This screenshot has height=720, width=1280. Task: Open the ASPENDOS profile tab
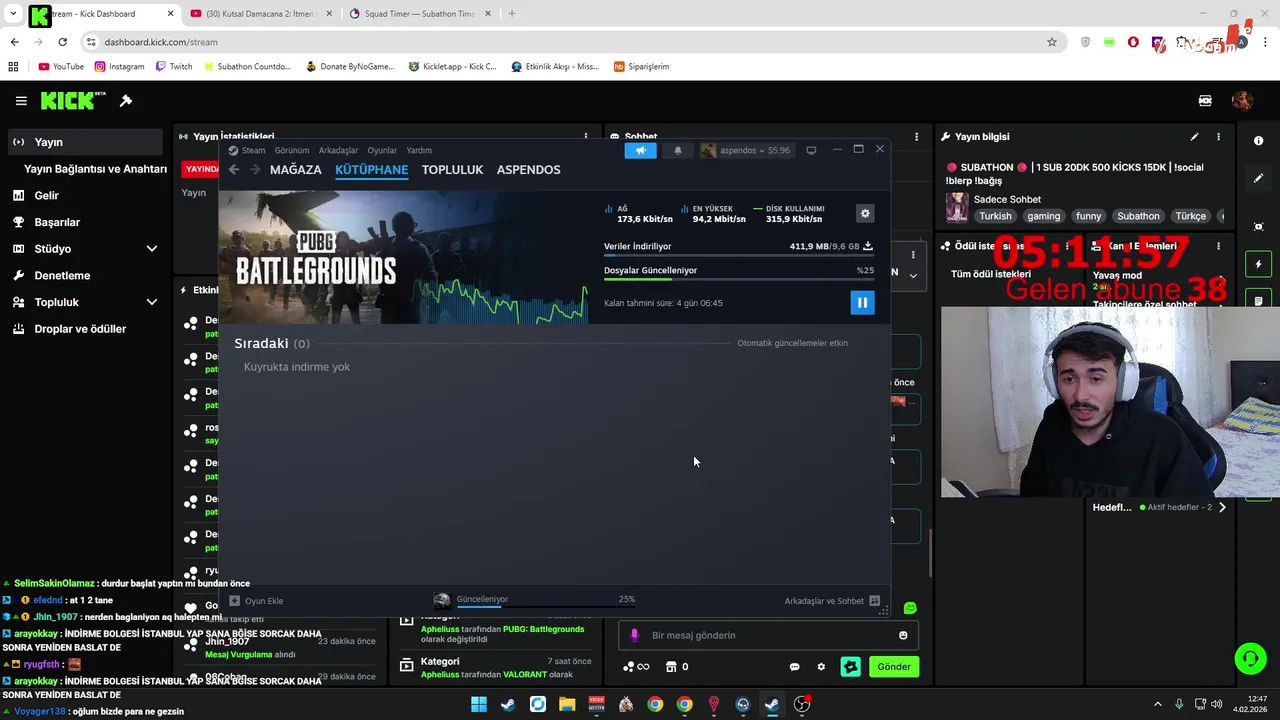528,169
